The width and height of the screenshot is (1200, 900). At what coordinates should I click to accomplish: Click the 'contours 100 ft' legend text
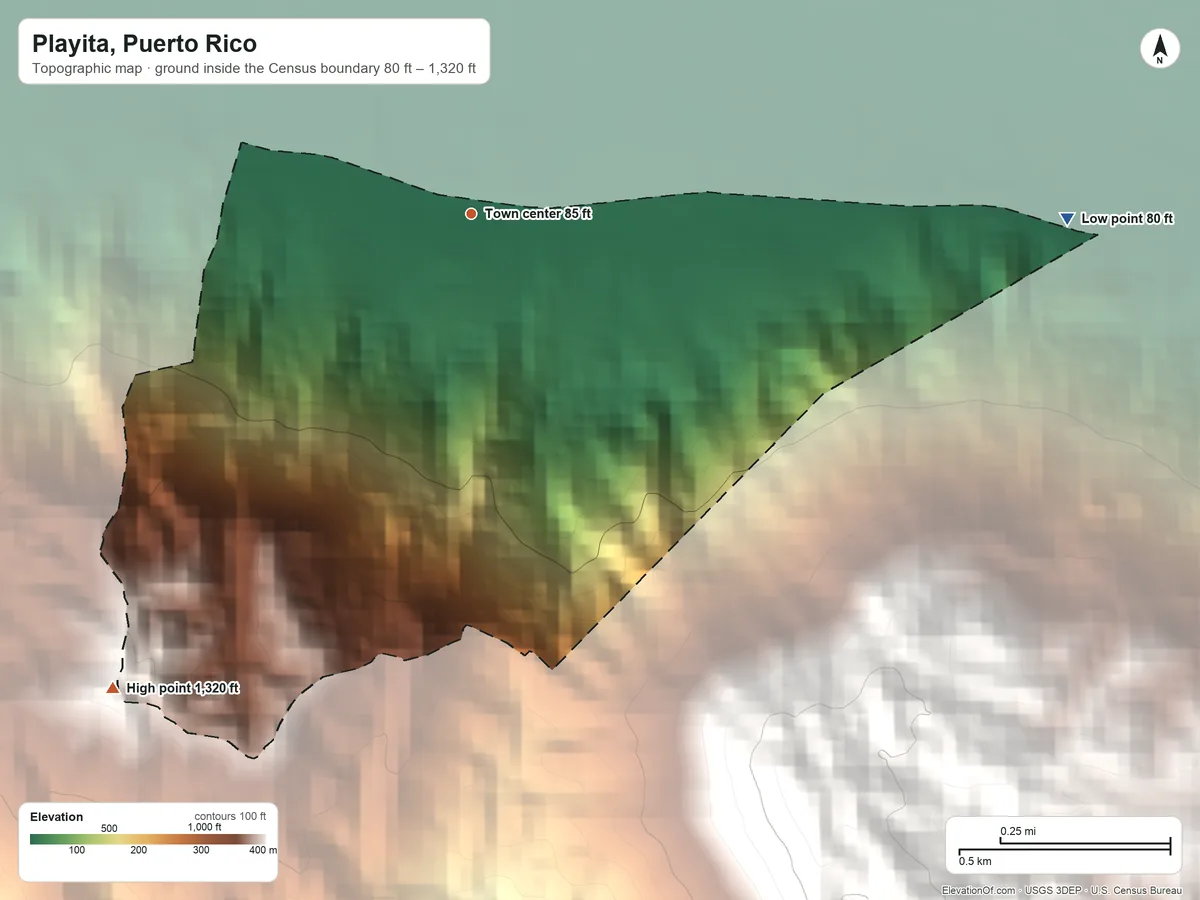230,816
